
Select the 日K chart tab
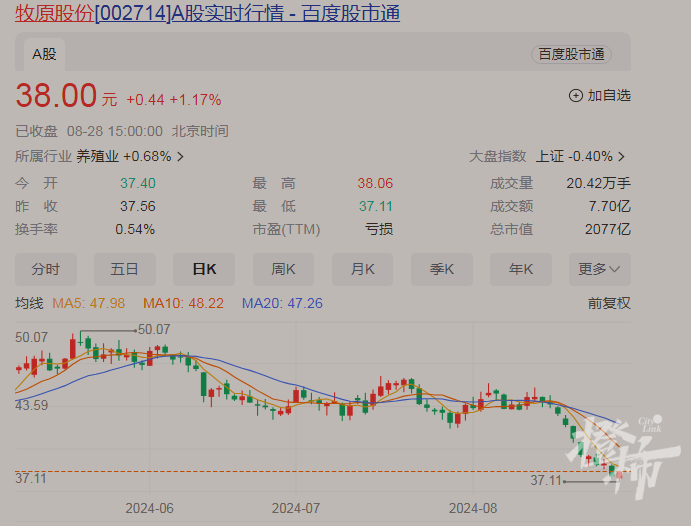204,269
